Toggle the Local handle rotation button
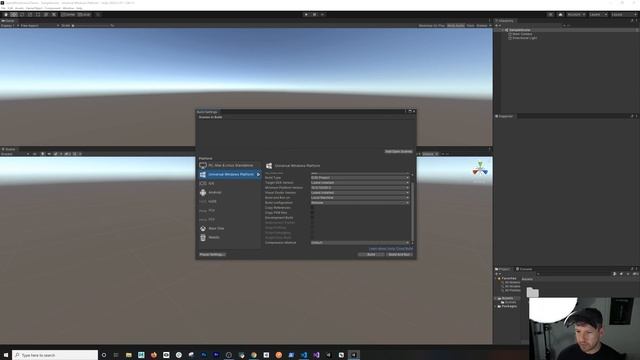Image resolution: width=640 pixels, height=360 pixels. click(x=84, y=14)
